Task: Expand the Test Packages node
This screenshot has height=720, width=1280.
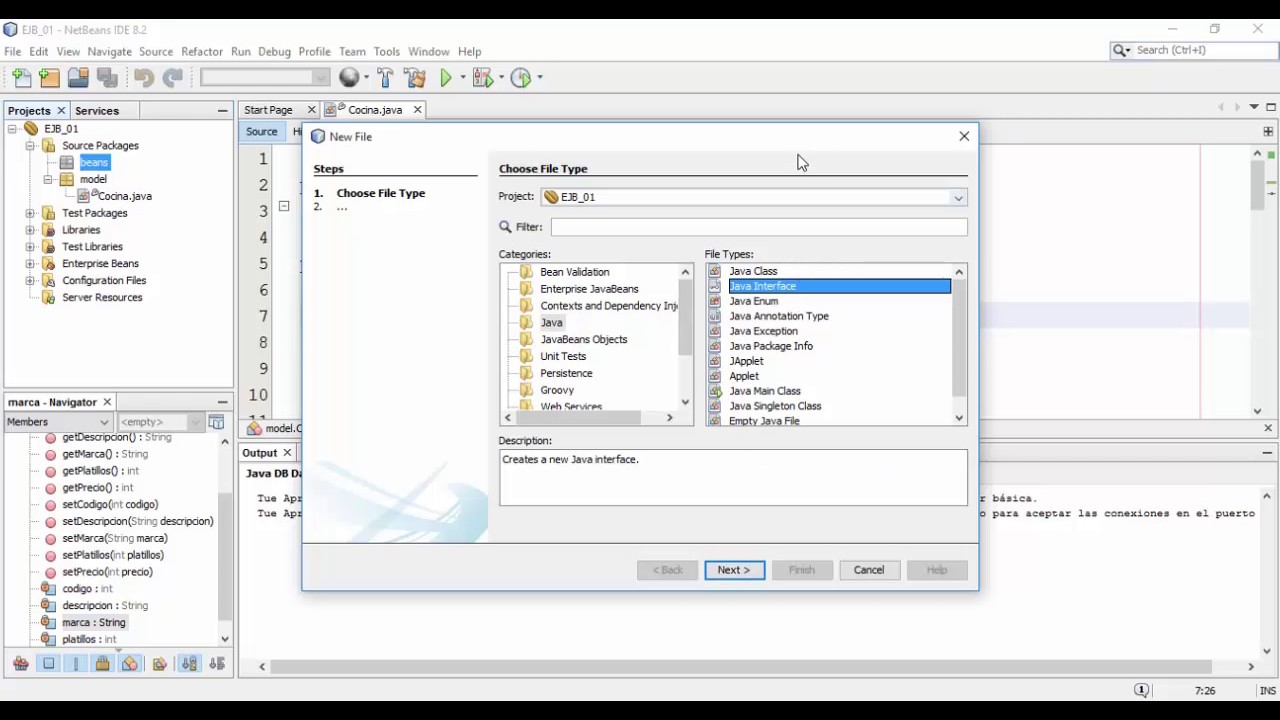Action: (30, 213)
